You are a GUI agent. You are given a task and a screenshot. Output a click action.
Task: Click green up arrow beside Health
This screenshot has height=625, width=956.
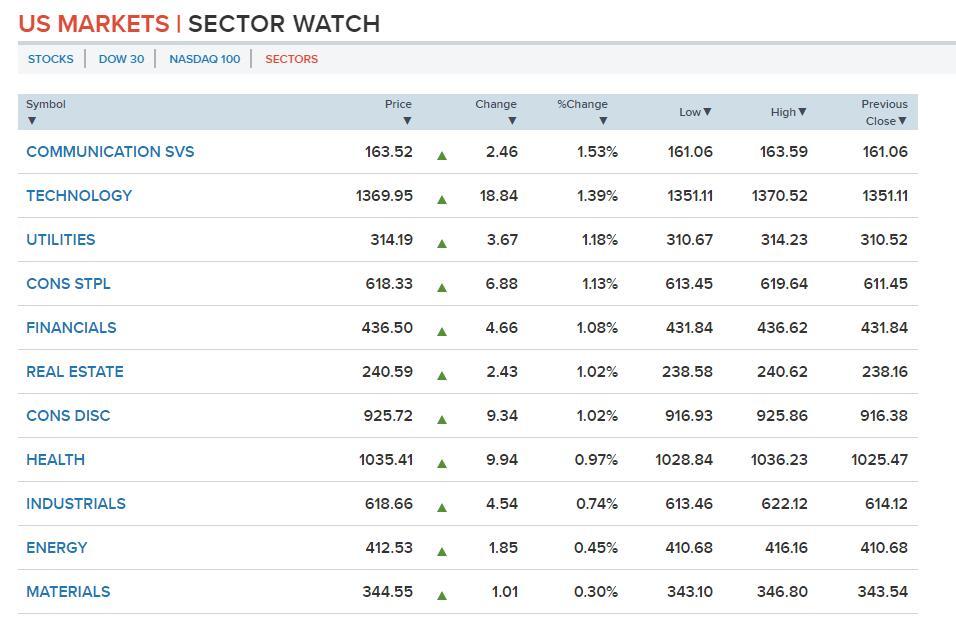(442, 463)
